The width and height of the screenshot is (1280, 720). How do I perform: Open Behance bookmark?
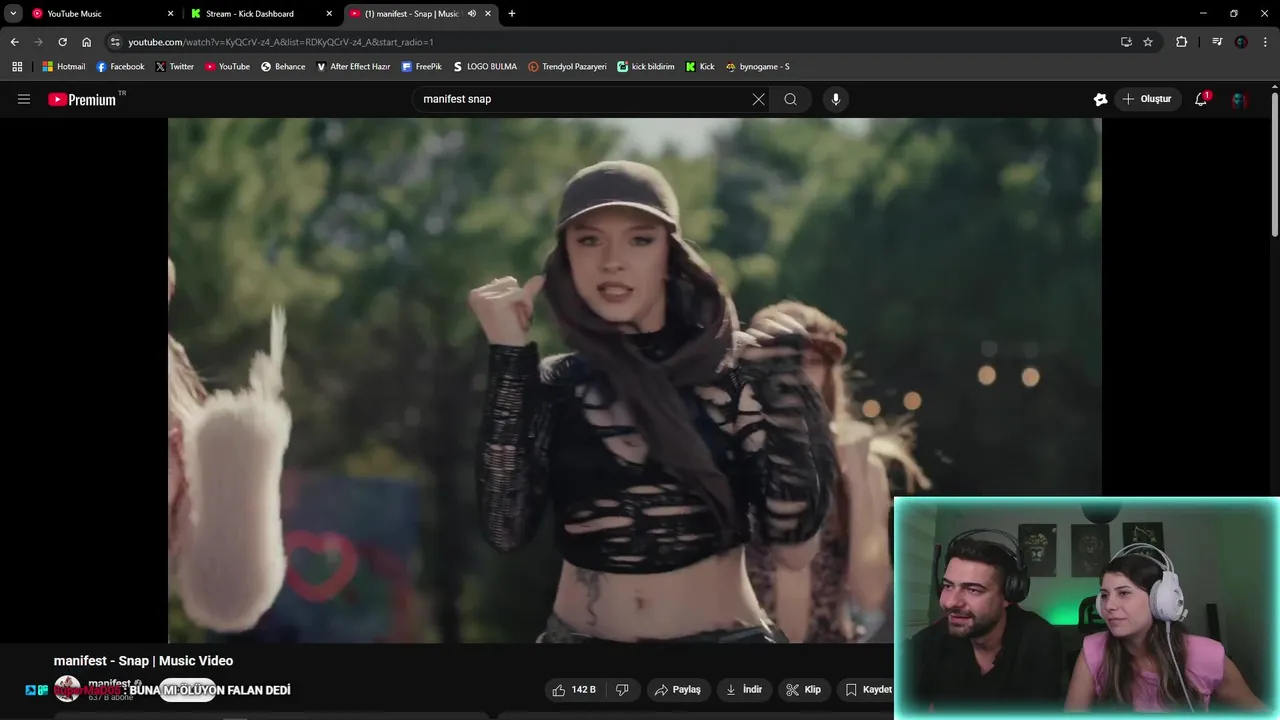[x=283, y=67]
